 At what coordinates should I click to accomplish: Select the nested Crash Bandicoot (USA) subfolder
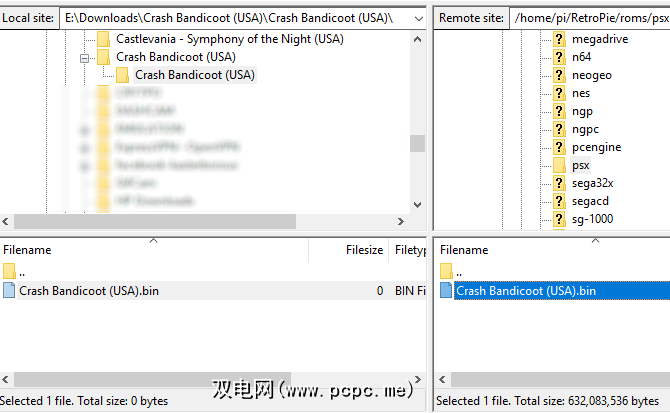click(x=195, y=75)
